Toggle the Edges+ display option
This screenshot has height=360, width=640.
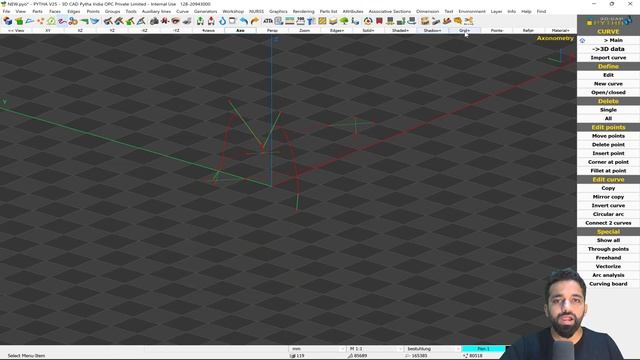[x=337, y=31]
